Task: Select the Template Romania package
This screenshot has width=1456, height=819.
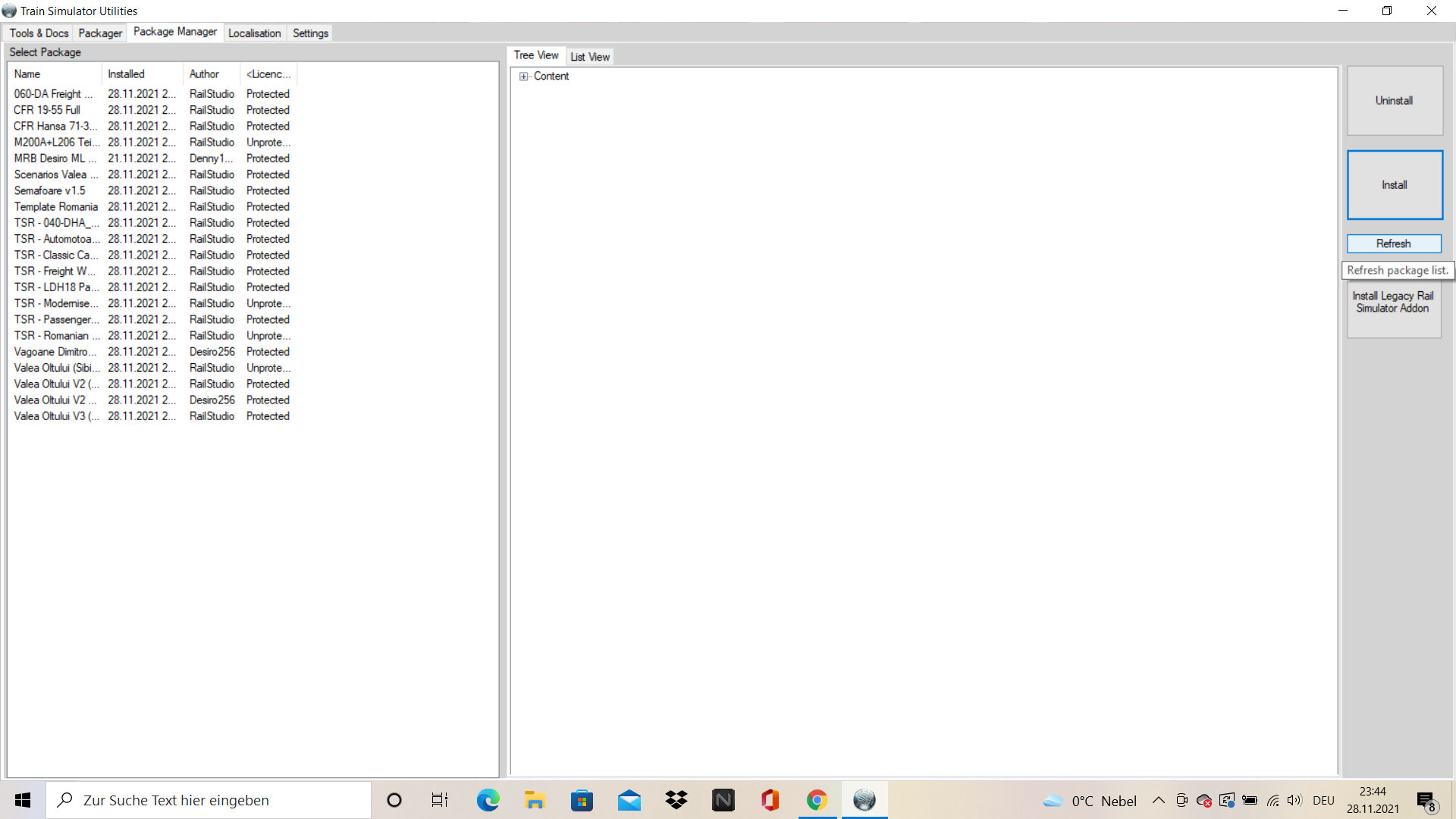Action: (152, 207)
